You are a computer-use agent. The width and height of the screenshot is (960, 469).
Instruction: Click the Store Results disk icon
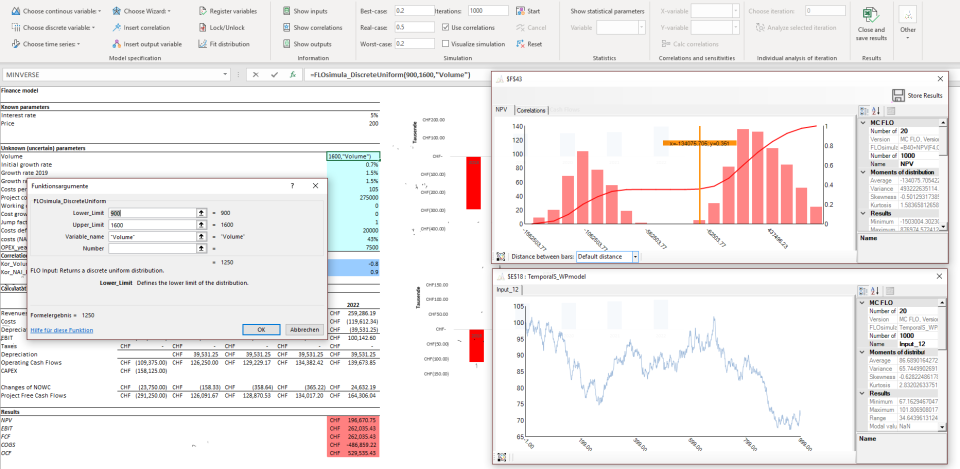coord(899,95)
